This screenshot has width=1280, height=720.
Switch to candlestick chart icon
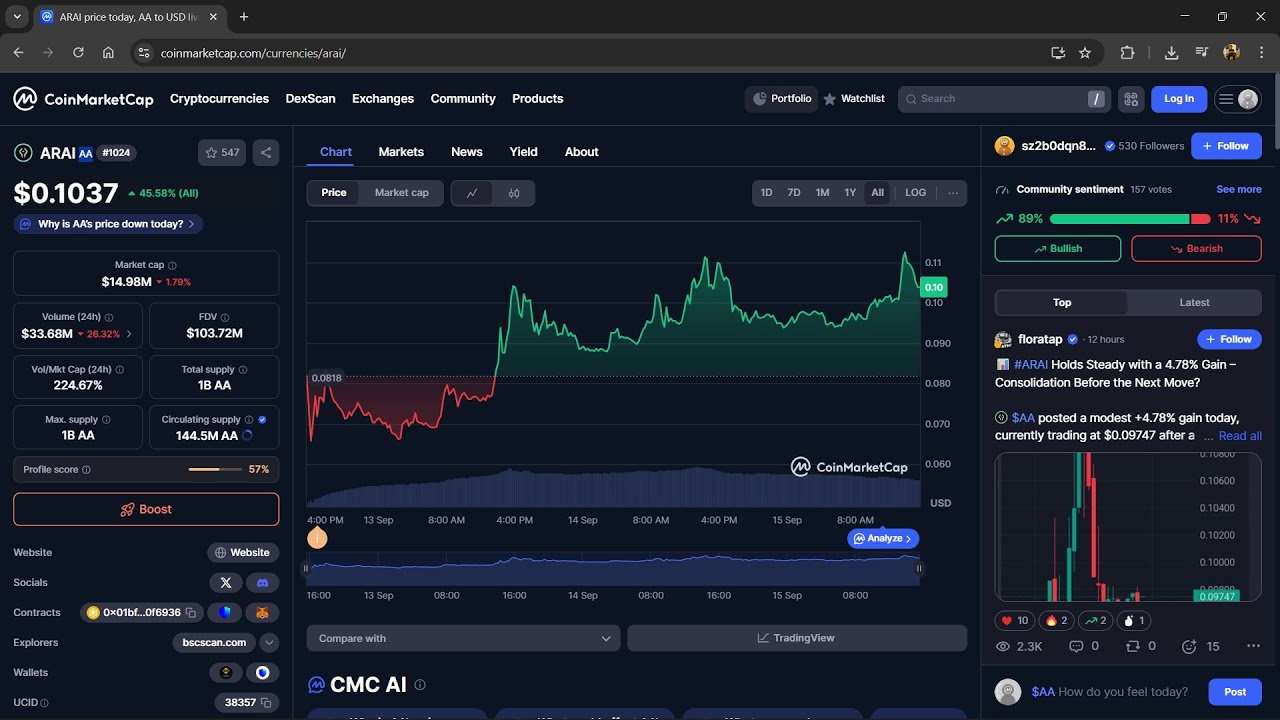click(514, 193)
